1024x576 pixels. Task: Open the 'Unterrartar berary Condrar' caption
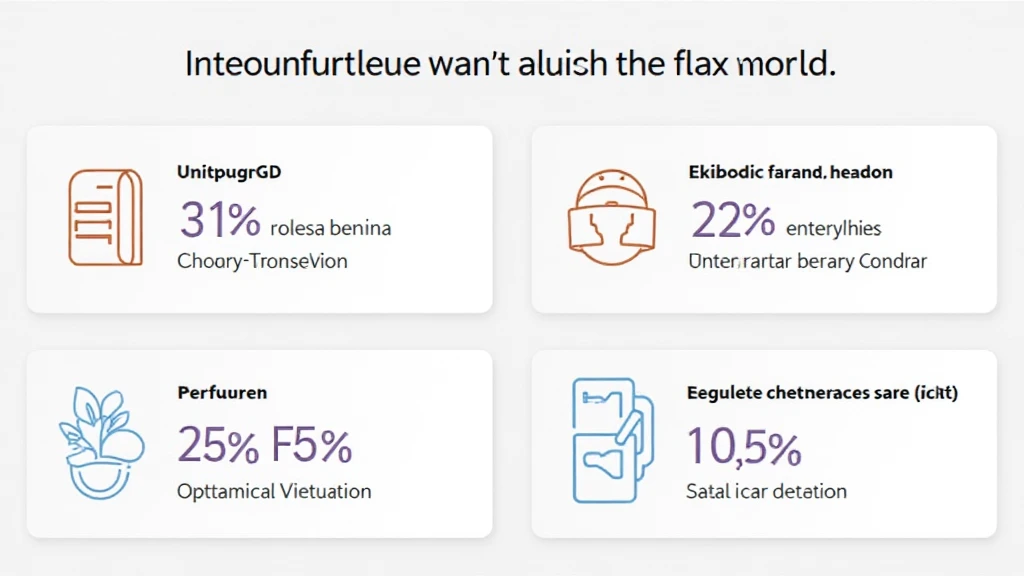[807, 261]
